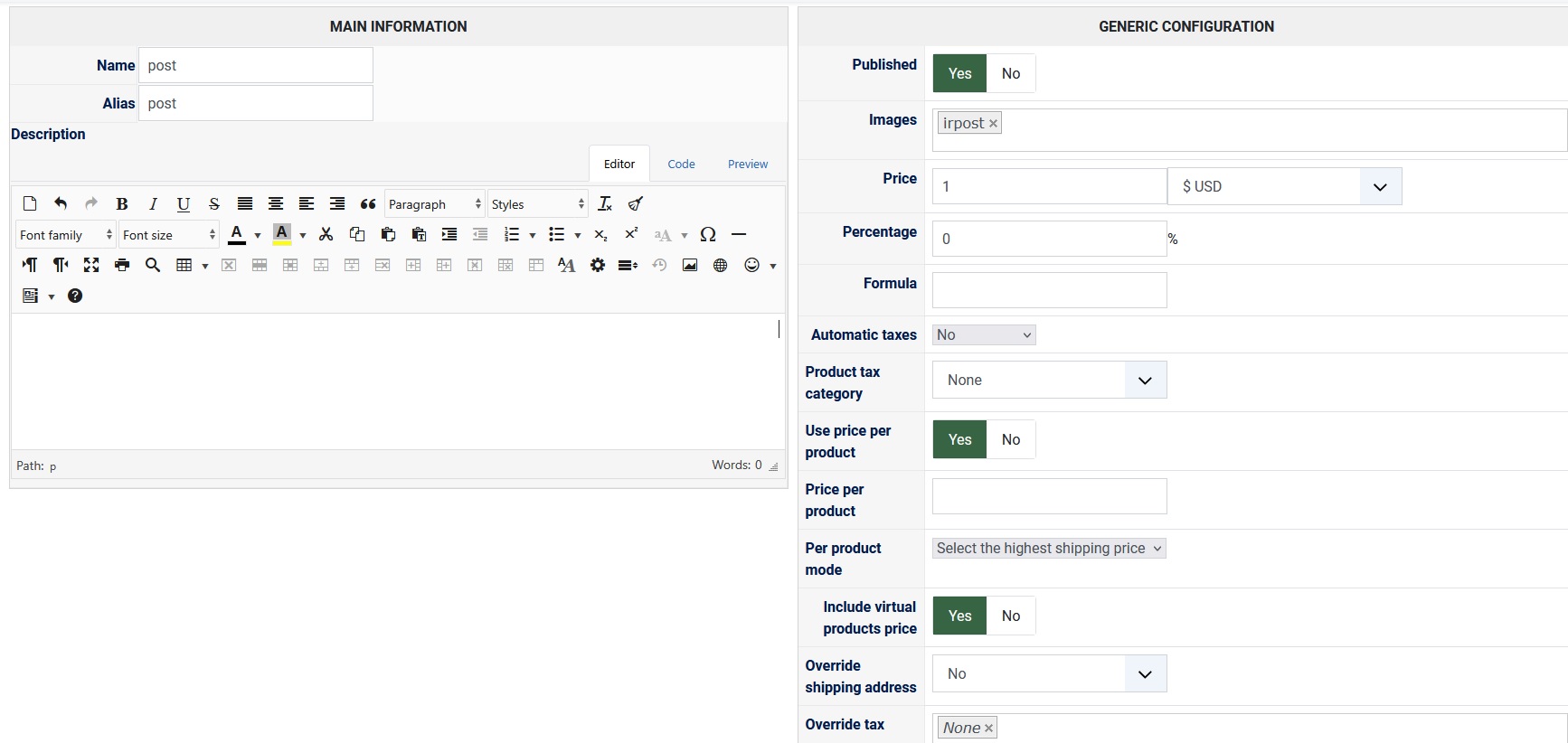1568x743 pixels.
Task: Disable Use price per product
Action: point(1010,440)
